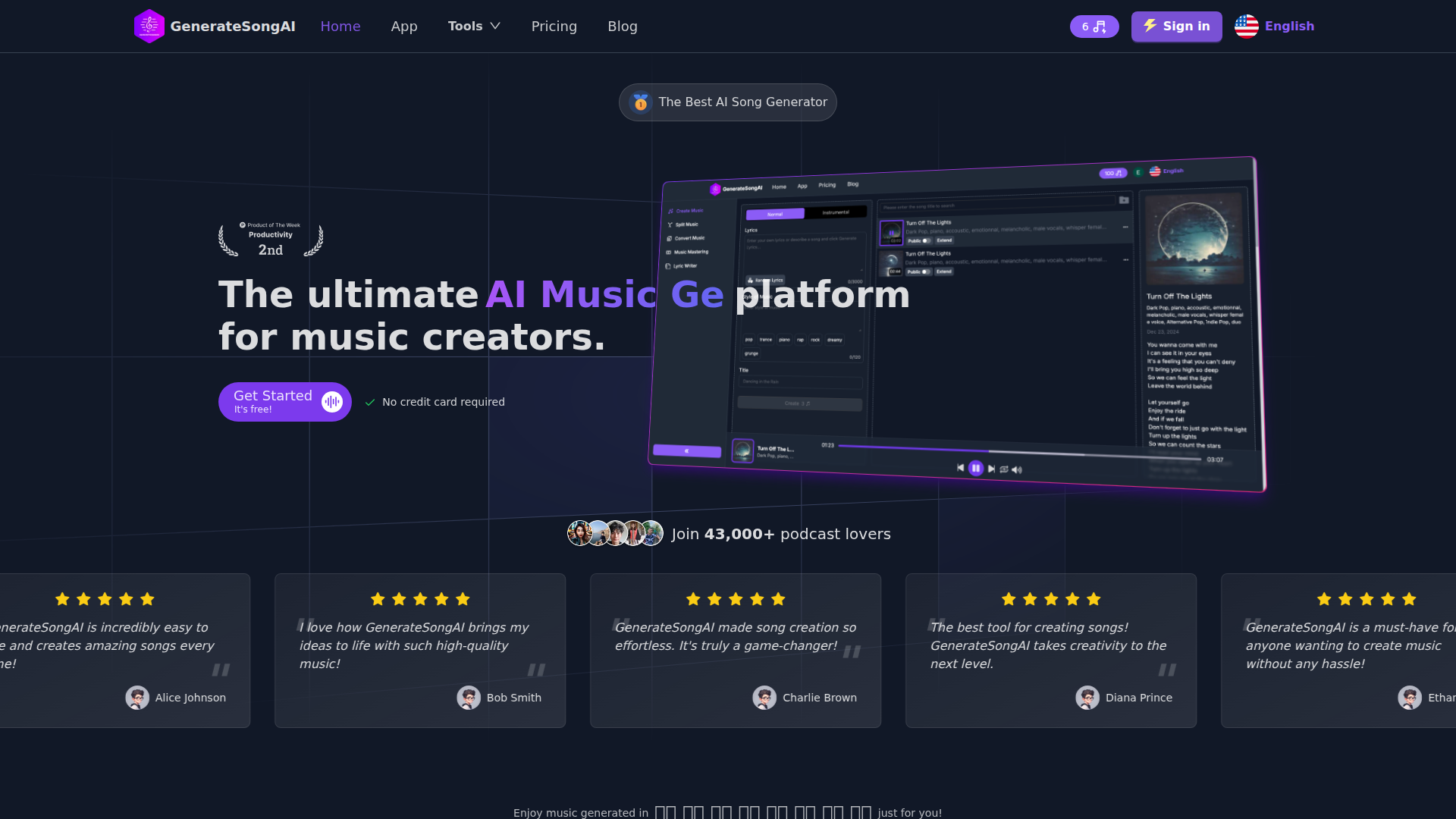
Task: Click the US flag language icon
Action: pyautogui.click(x=1246, y=27)
